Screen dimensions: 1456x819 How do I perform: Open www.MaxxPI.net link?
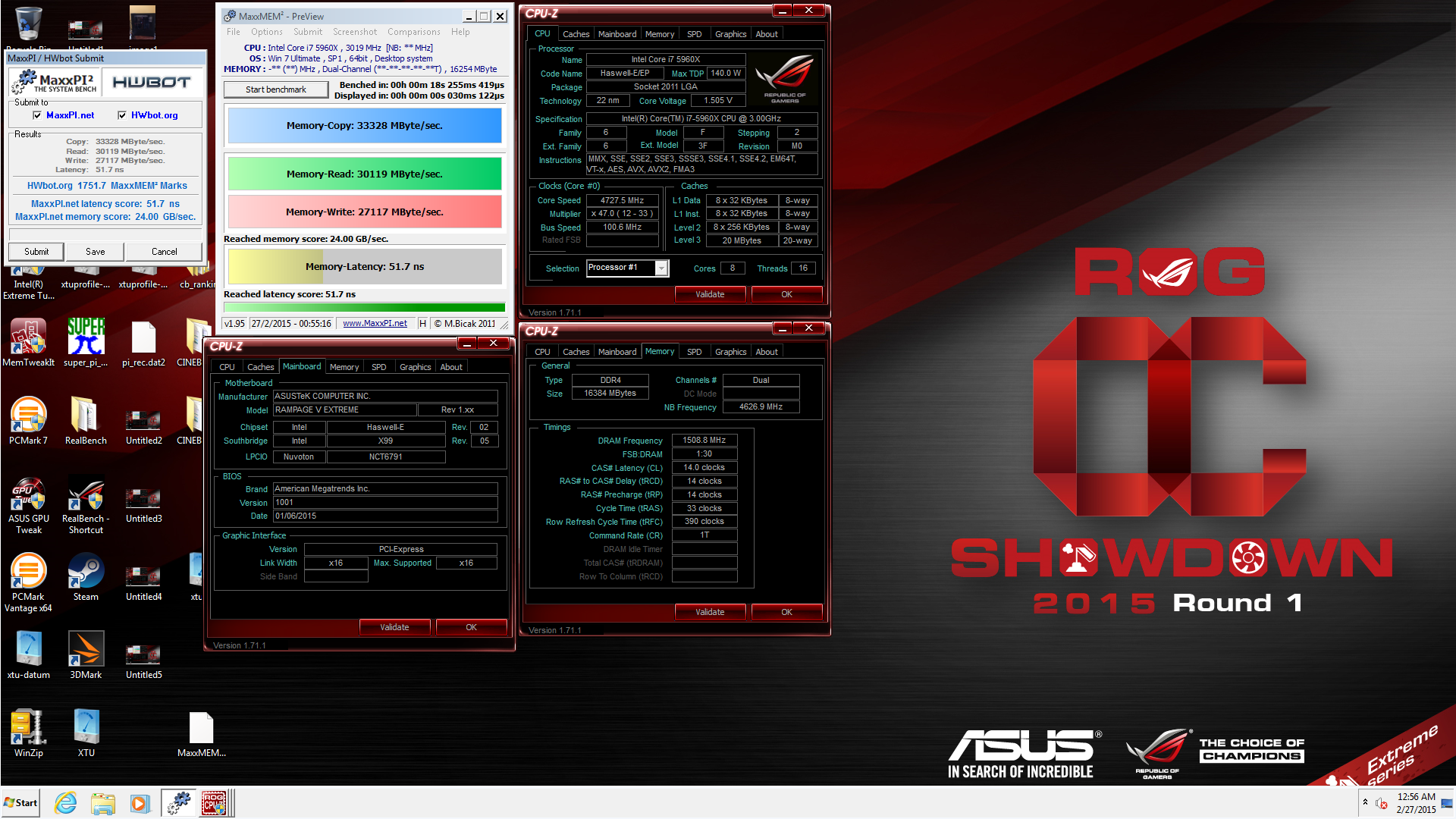pyautogui.click(x=375, y=323)
